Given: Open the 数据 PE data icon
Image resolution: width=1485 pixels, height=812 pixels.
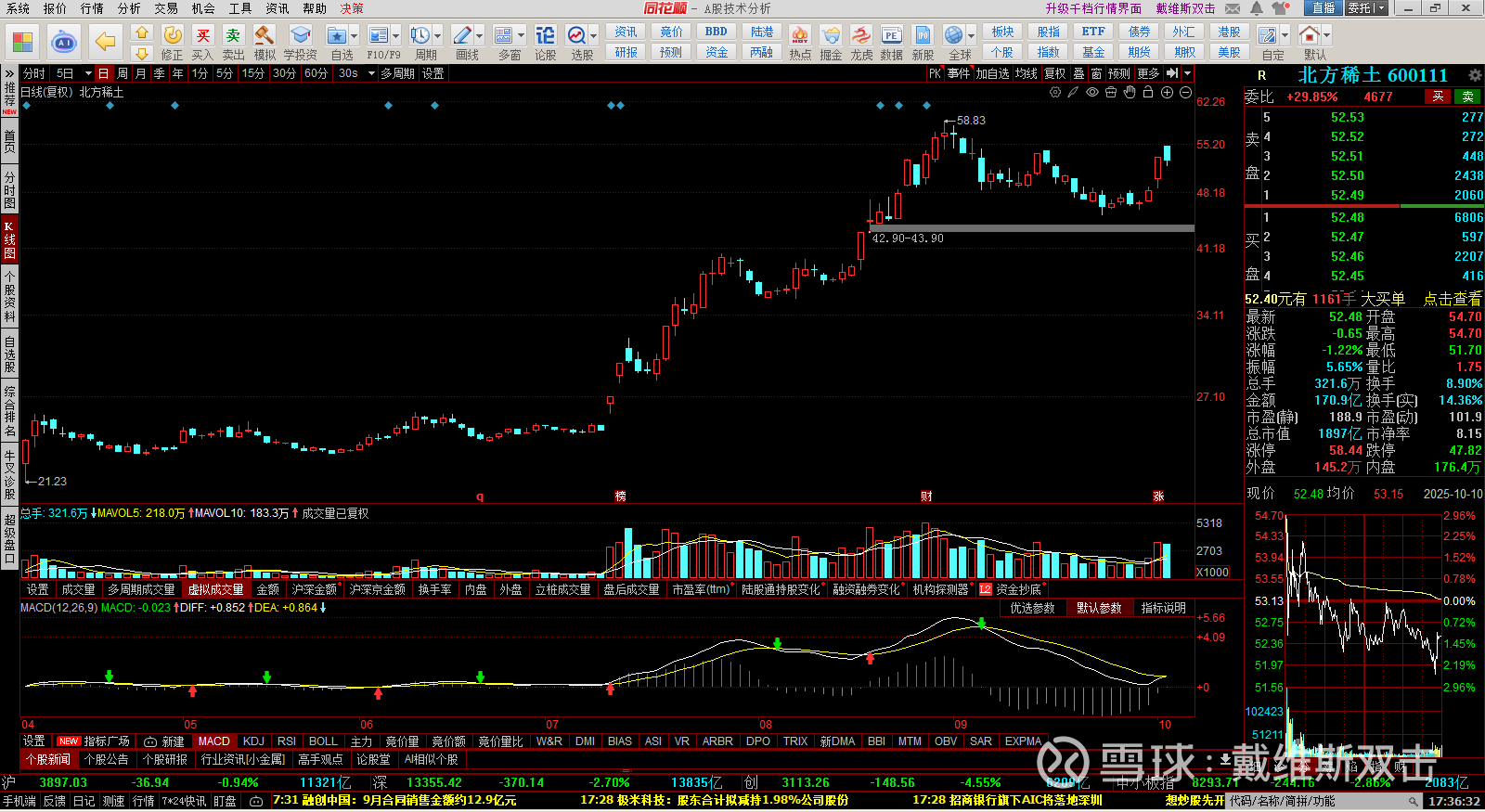Looking at the screenshot, I should pos(892,35).
